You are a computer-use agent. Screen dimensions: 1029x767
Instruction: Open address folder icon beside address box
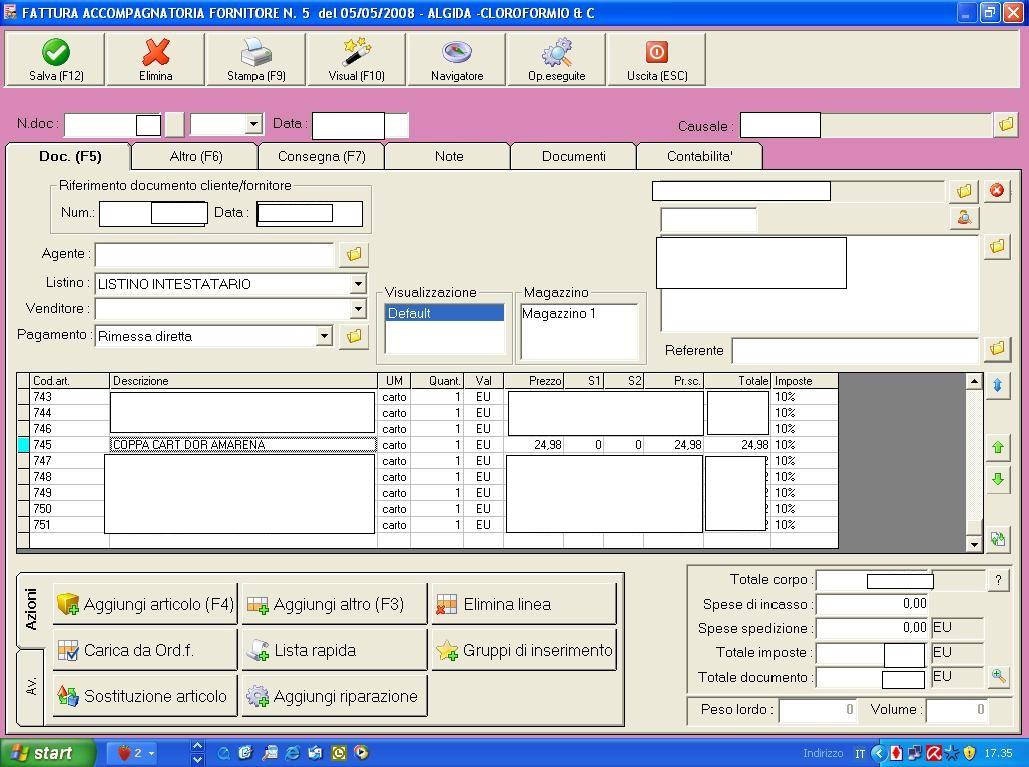pos(997,247)
